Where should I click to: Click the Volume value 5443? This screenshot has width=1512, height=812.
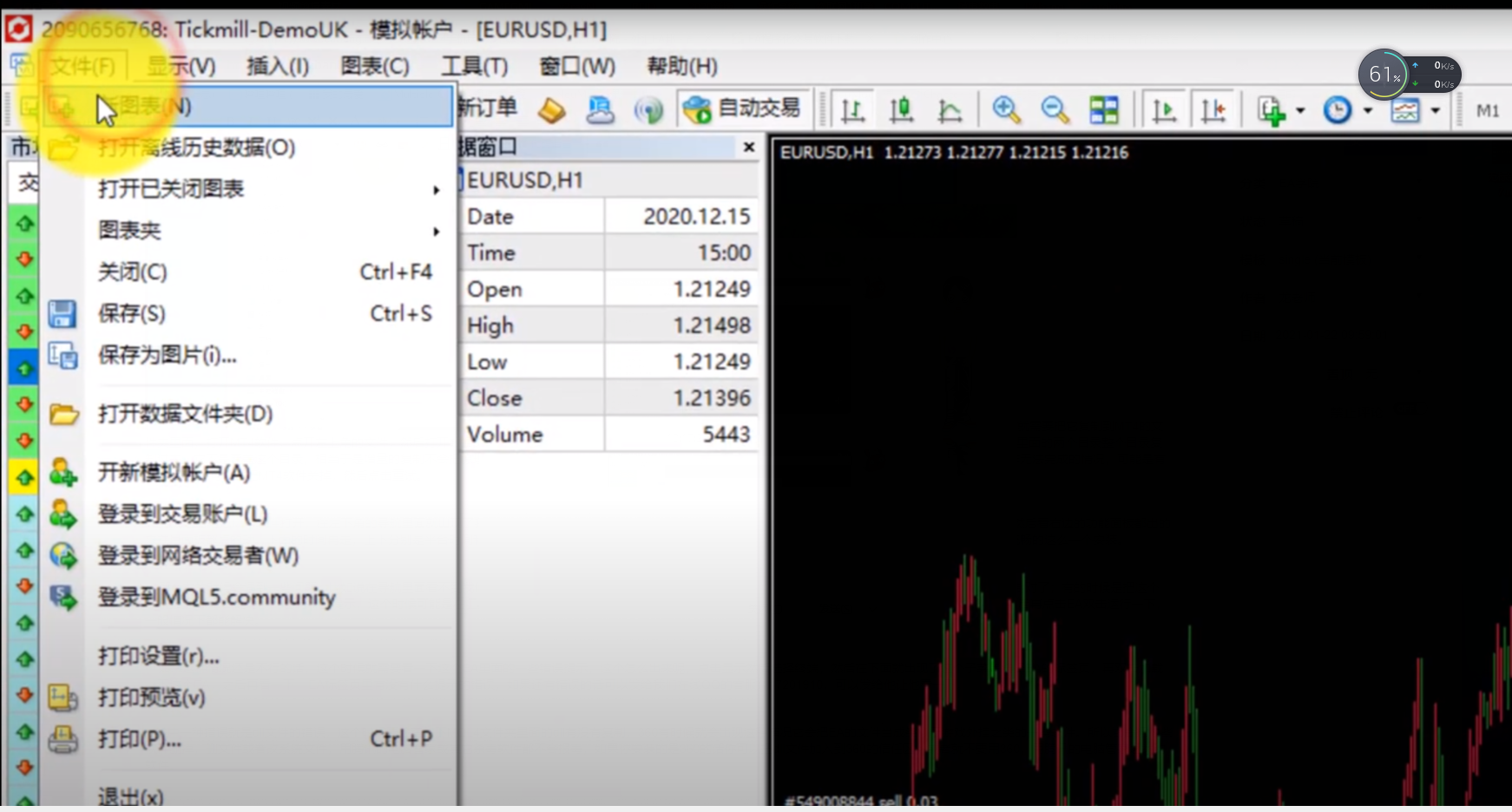click(726, 435)
